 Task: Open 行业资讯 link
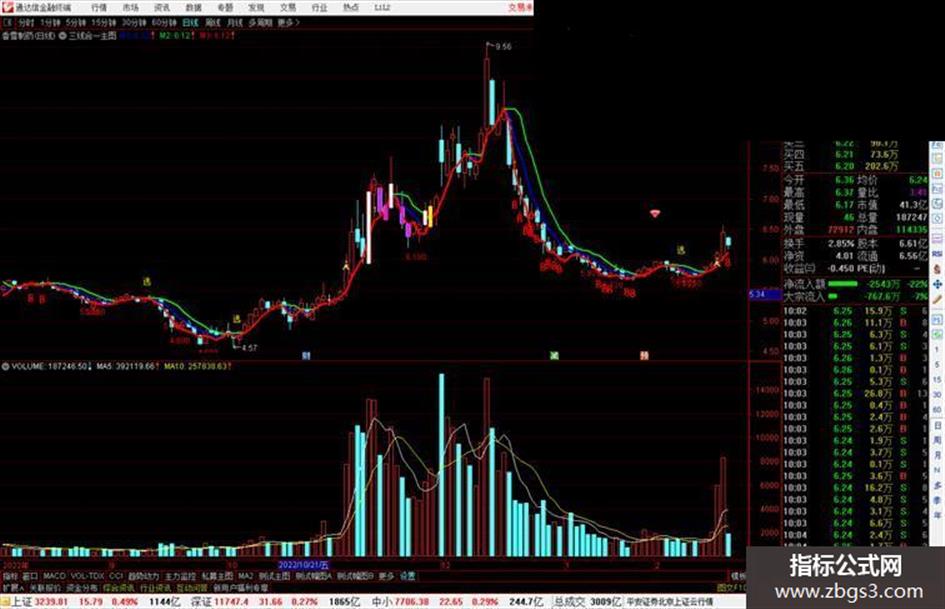(x=155, y=587)
